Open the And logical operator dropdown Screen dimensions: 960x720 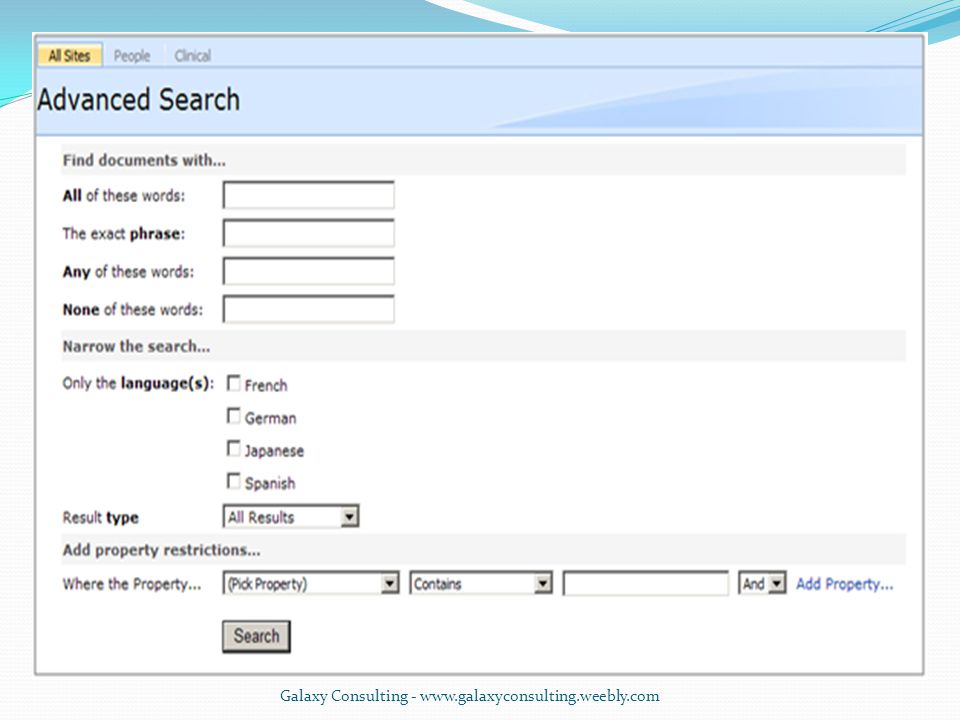[x=762, y=583]
